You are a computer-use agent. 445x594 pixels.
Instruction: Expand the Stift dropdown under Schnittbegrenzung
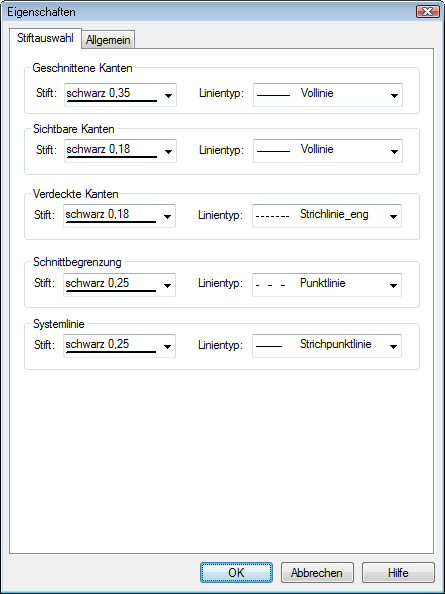pos(119,284)
